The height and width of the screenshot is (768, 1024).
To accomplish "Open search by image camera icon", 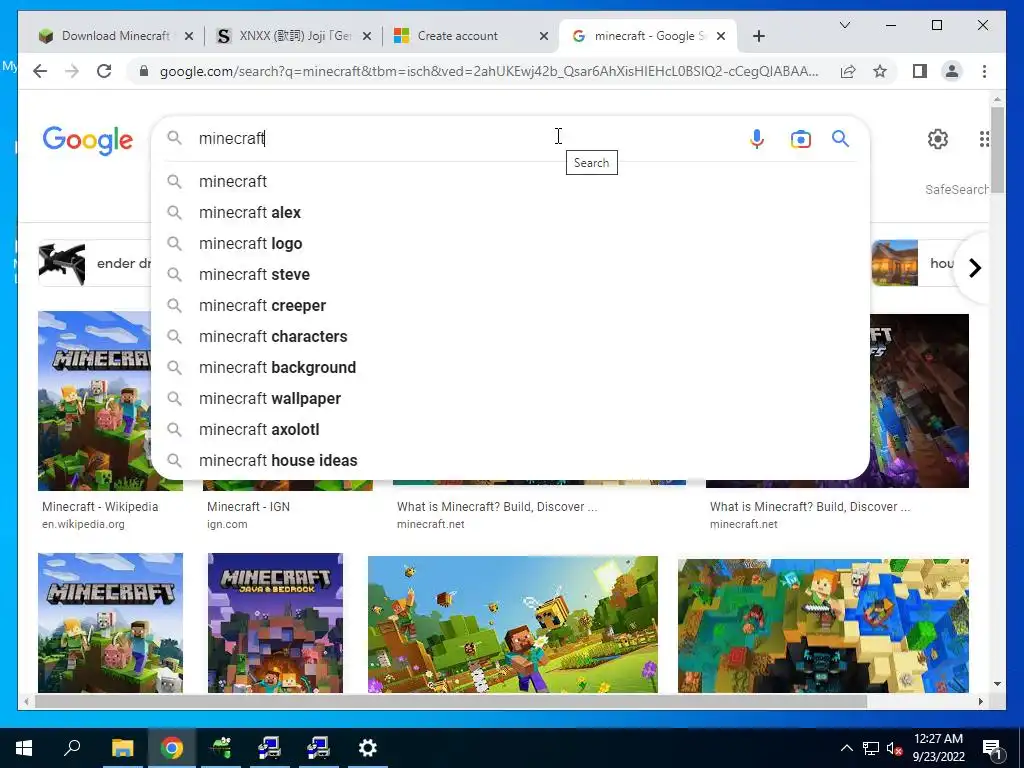I will [x=800, y=139].
